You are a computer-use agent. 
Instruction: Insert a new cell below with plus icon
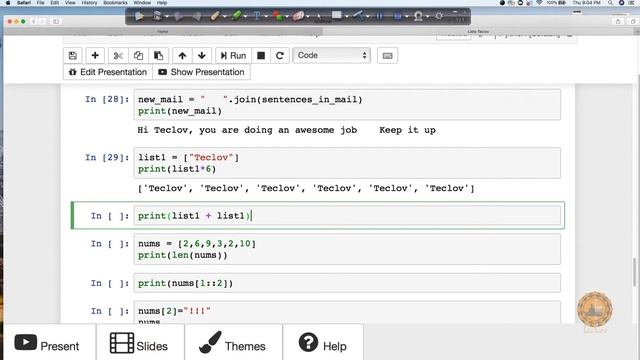point(95,56)
